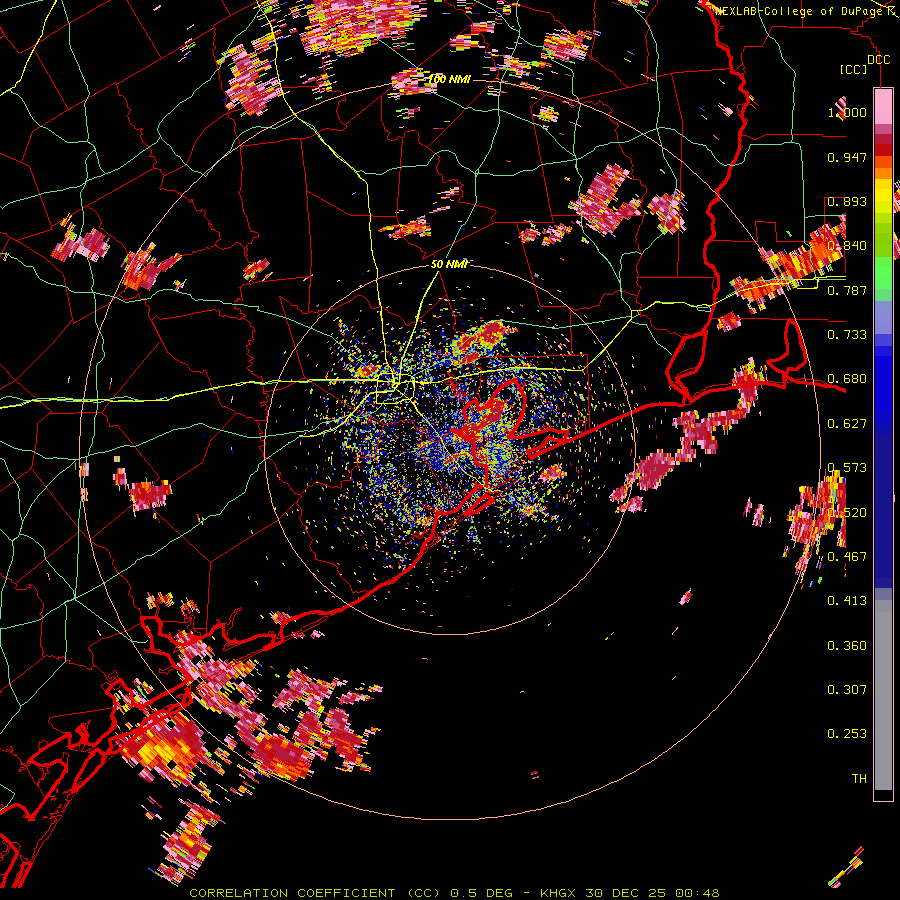Click the 0.627 scale value
900x900 pixels.
[x=847, y=424]
